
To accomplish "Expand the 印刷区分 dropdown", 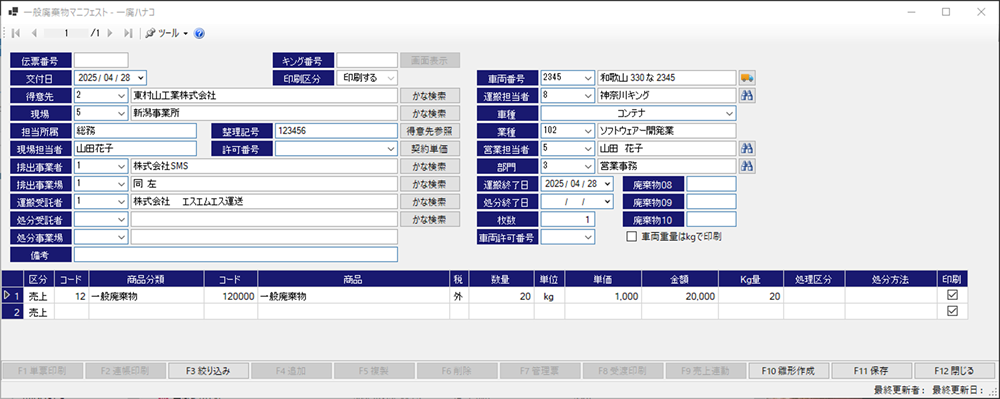I will click(x=390, y=78).
